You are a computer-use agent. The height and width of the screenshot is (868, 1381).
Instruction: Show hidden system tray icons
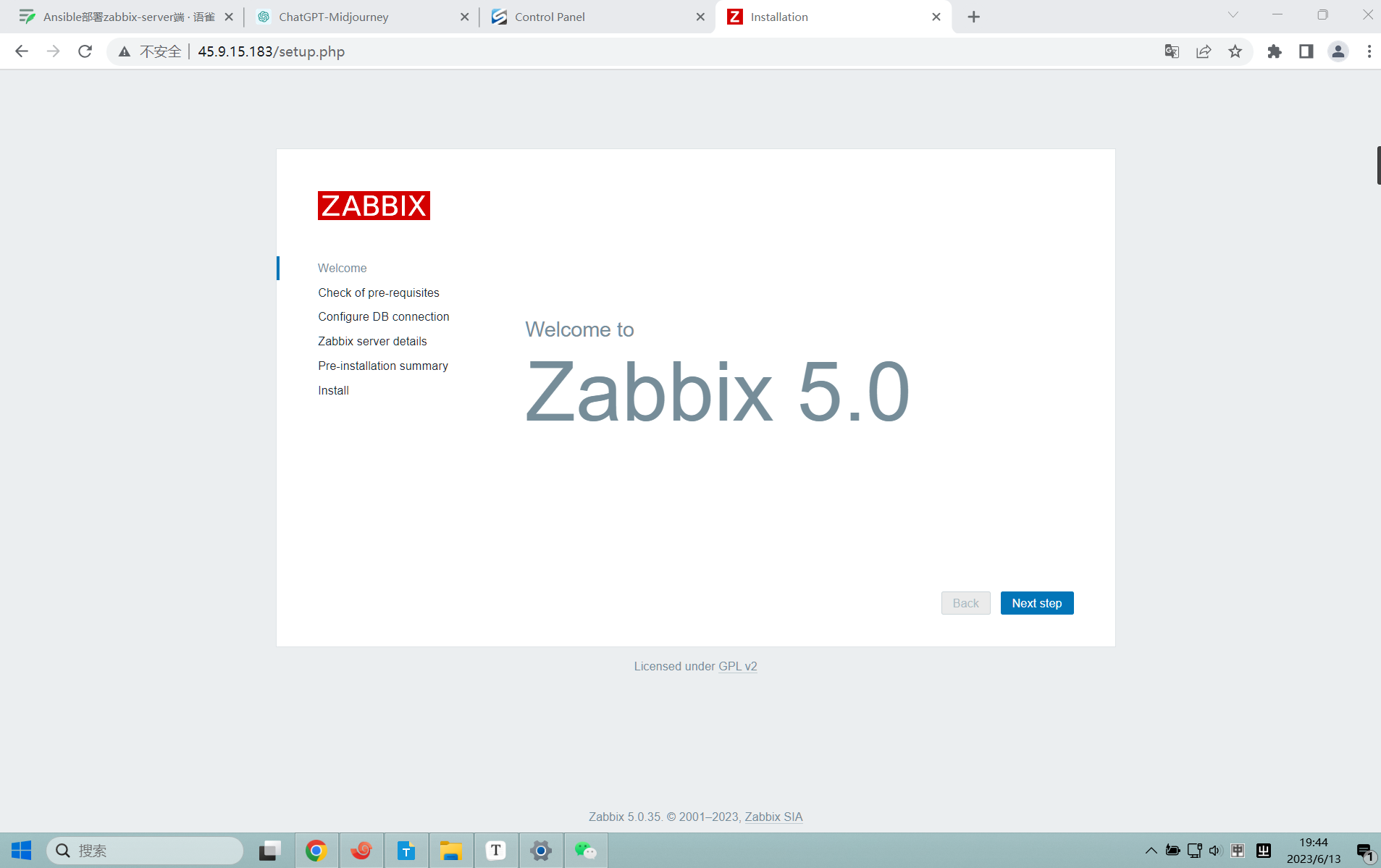[1151, 851]
